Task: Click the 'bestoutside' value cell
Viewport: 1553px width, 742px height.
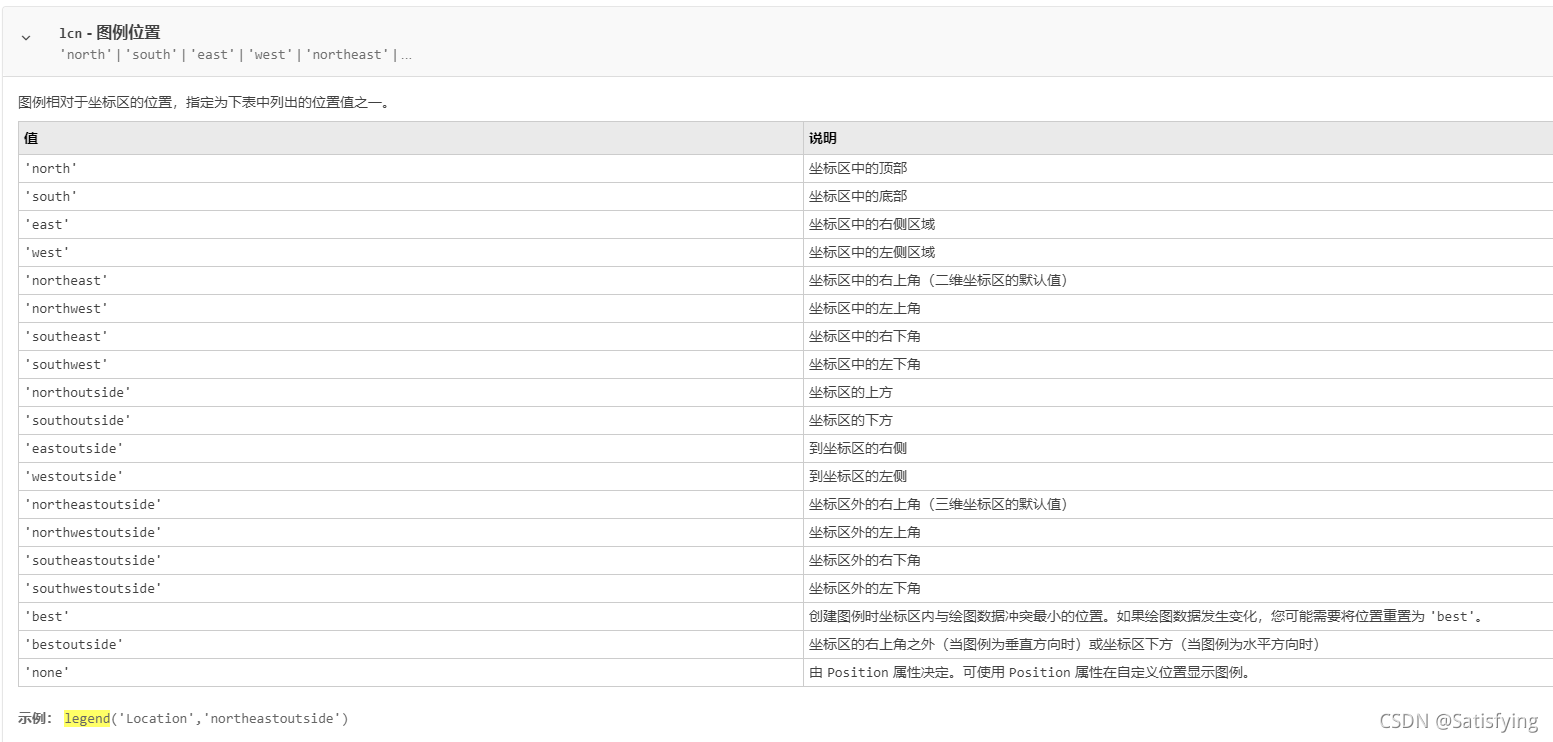Action: 74,644
